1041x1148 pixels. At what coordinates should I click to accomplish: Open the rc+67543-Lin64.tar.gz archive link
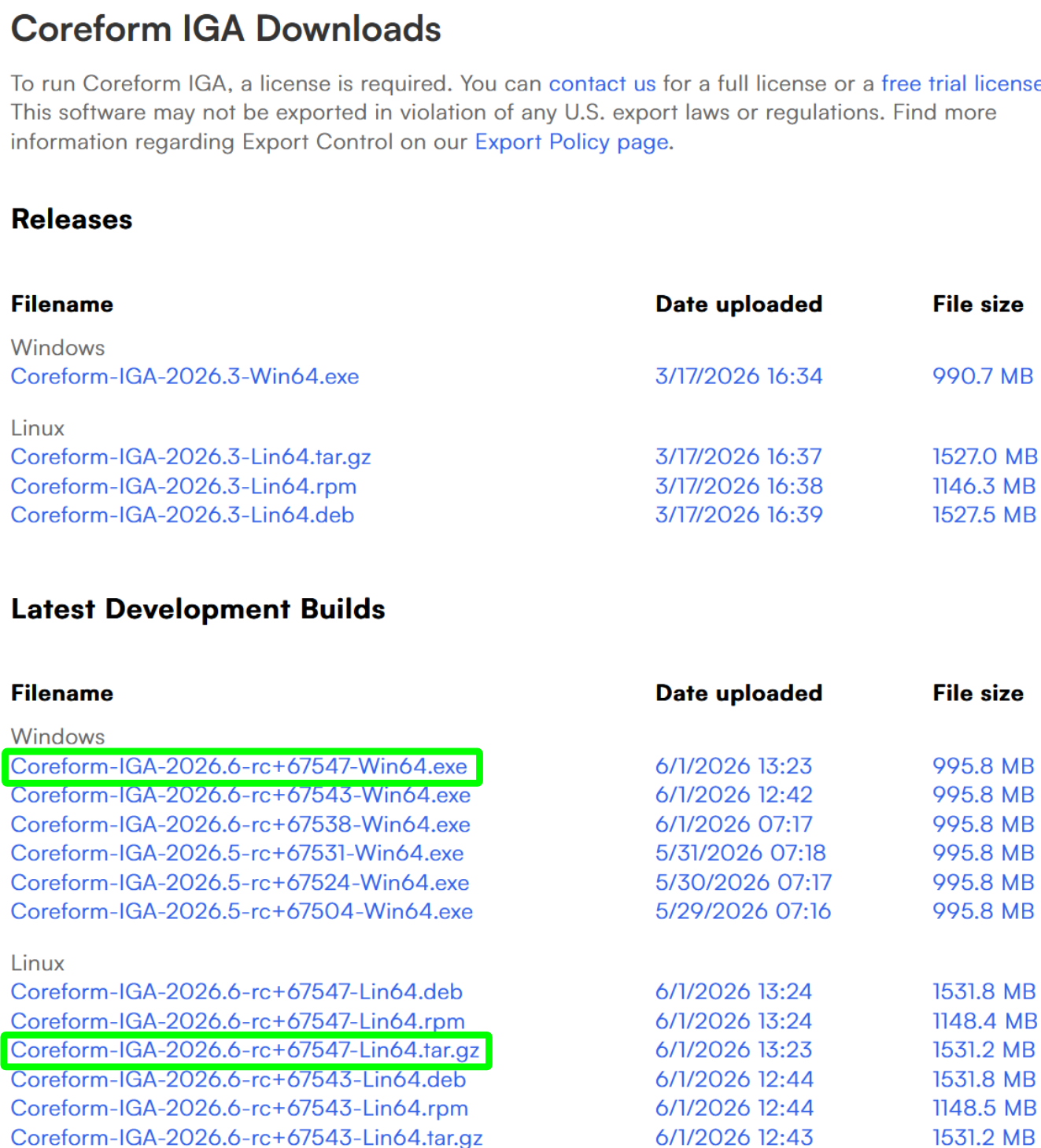[247, 1137]
